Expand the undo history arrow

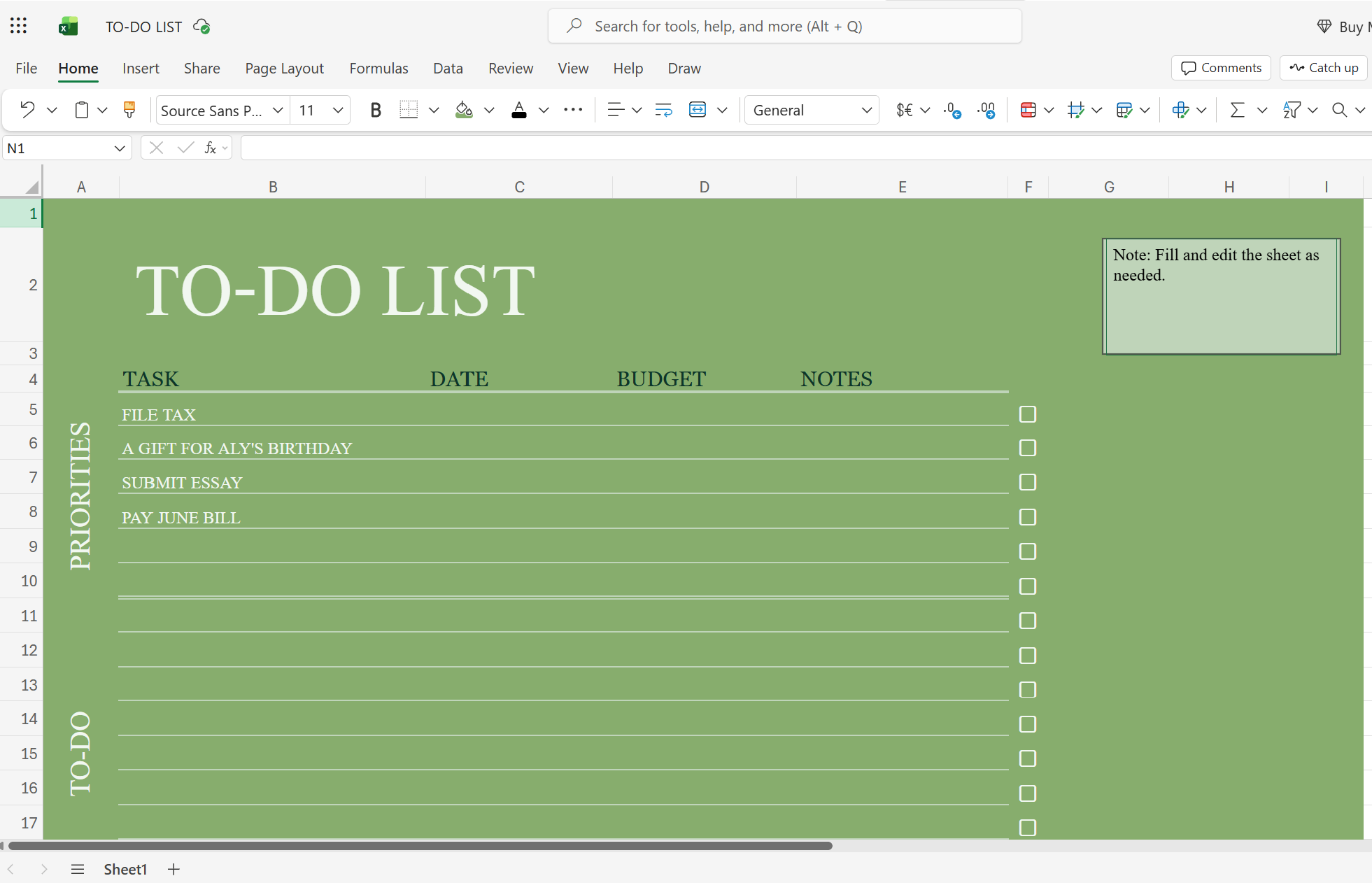click(x=52, y=110)
